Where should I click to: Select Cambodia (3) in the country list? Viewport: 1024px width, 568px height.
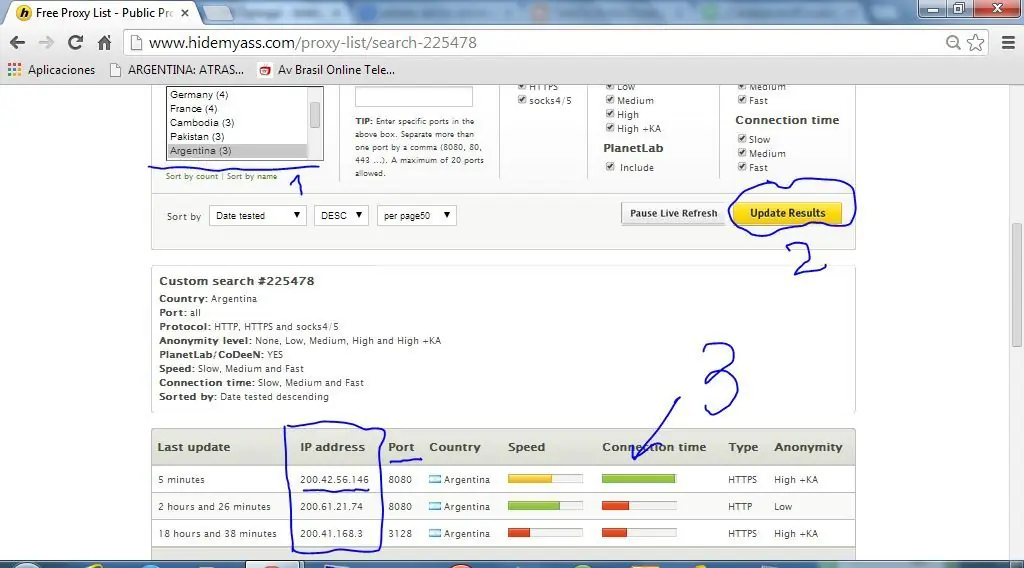pos(237,123)
